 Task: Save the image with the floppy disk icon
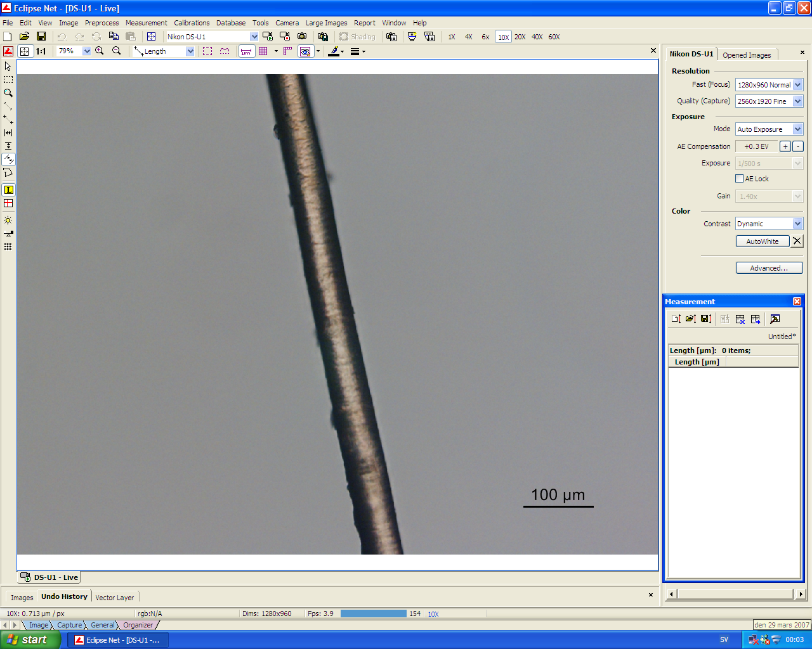coord(41,36)
